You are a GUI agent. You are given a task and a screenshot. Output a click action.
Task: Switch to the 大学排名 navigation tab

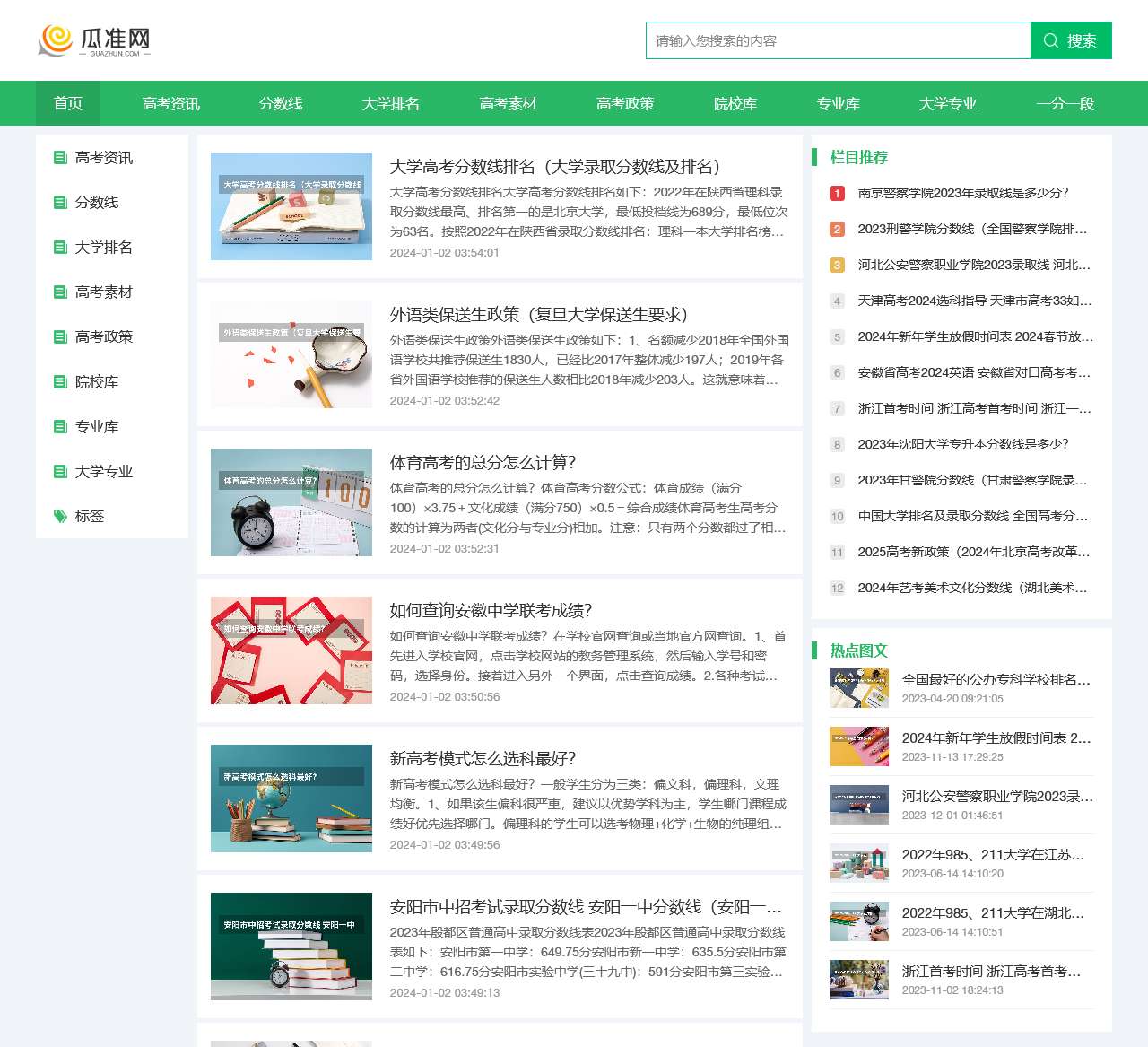pyautogui.click(x=390, y=103)
